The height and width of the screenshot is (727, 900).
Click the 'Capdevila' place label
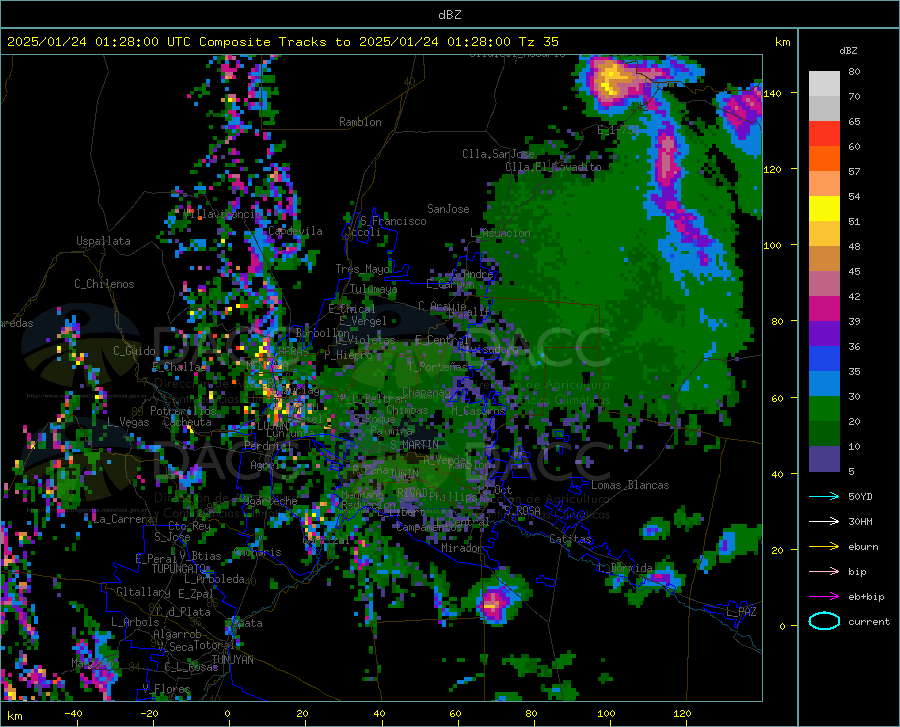[x=295, y=231]
